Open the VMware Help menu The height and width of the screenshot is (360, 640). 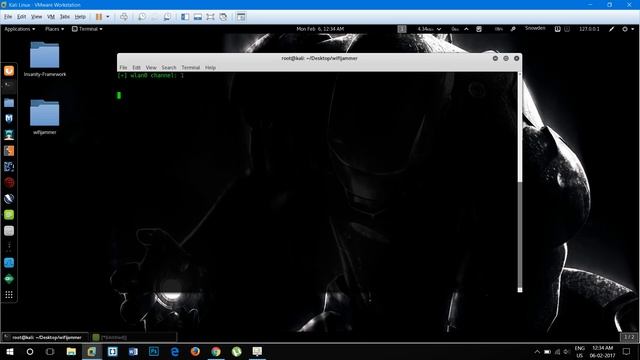click(x=80, y=17)
